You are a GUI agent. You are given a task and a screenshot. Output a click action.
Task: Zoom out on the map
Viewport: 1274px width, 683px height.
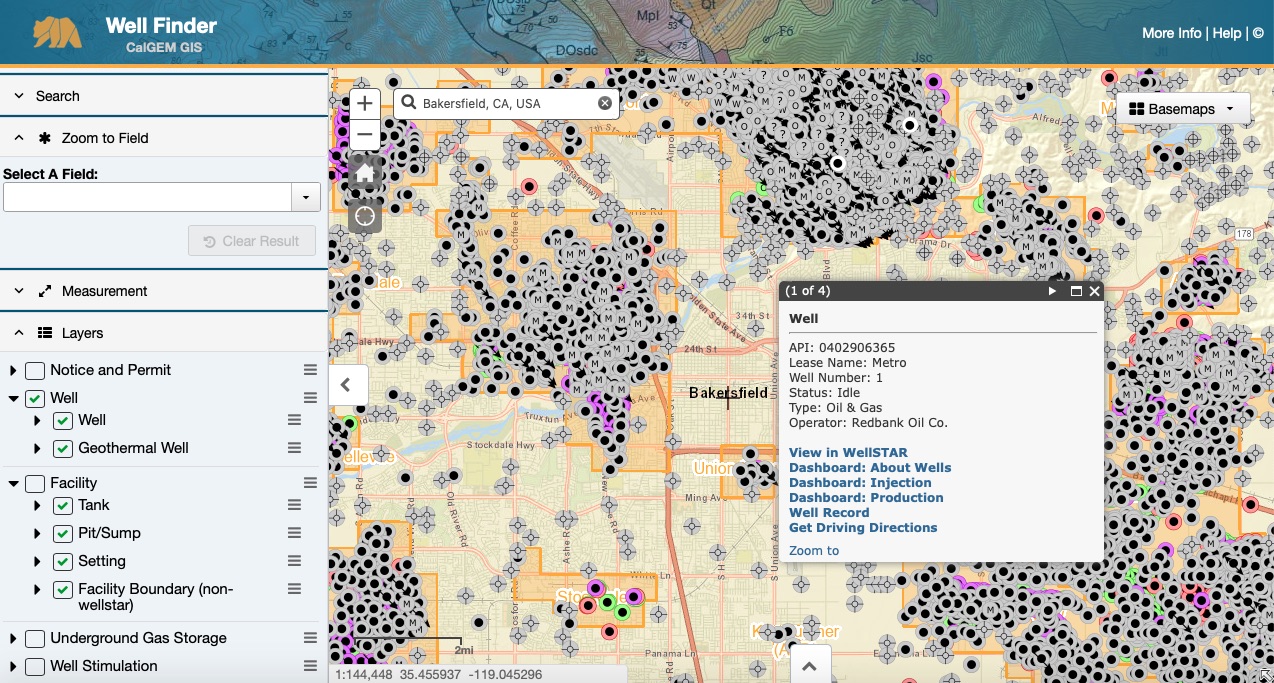(364, 134)
